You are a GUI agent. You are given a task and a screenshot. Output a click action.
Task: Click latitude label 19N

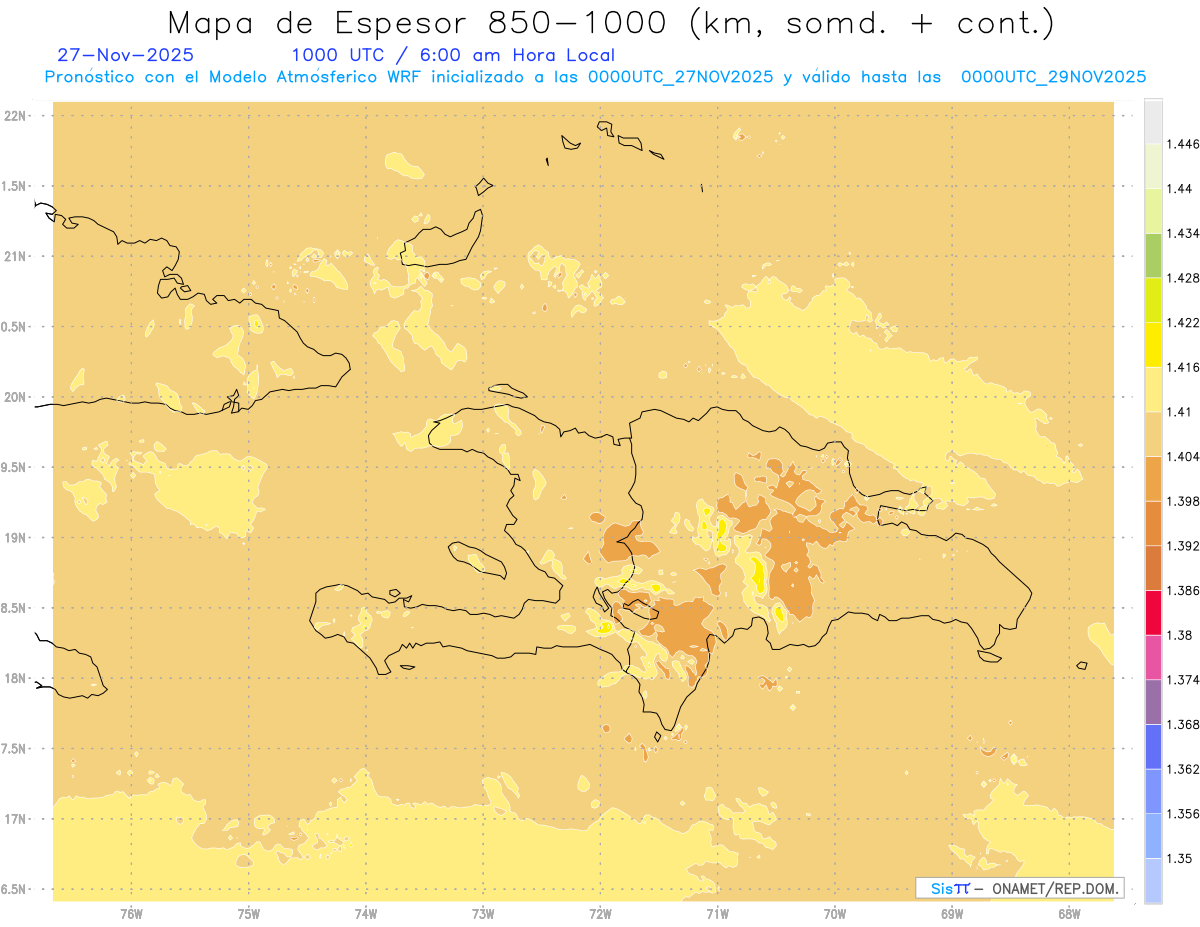click(16, 538)
